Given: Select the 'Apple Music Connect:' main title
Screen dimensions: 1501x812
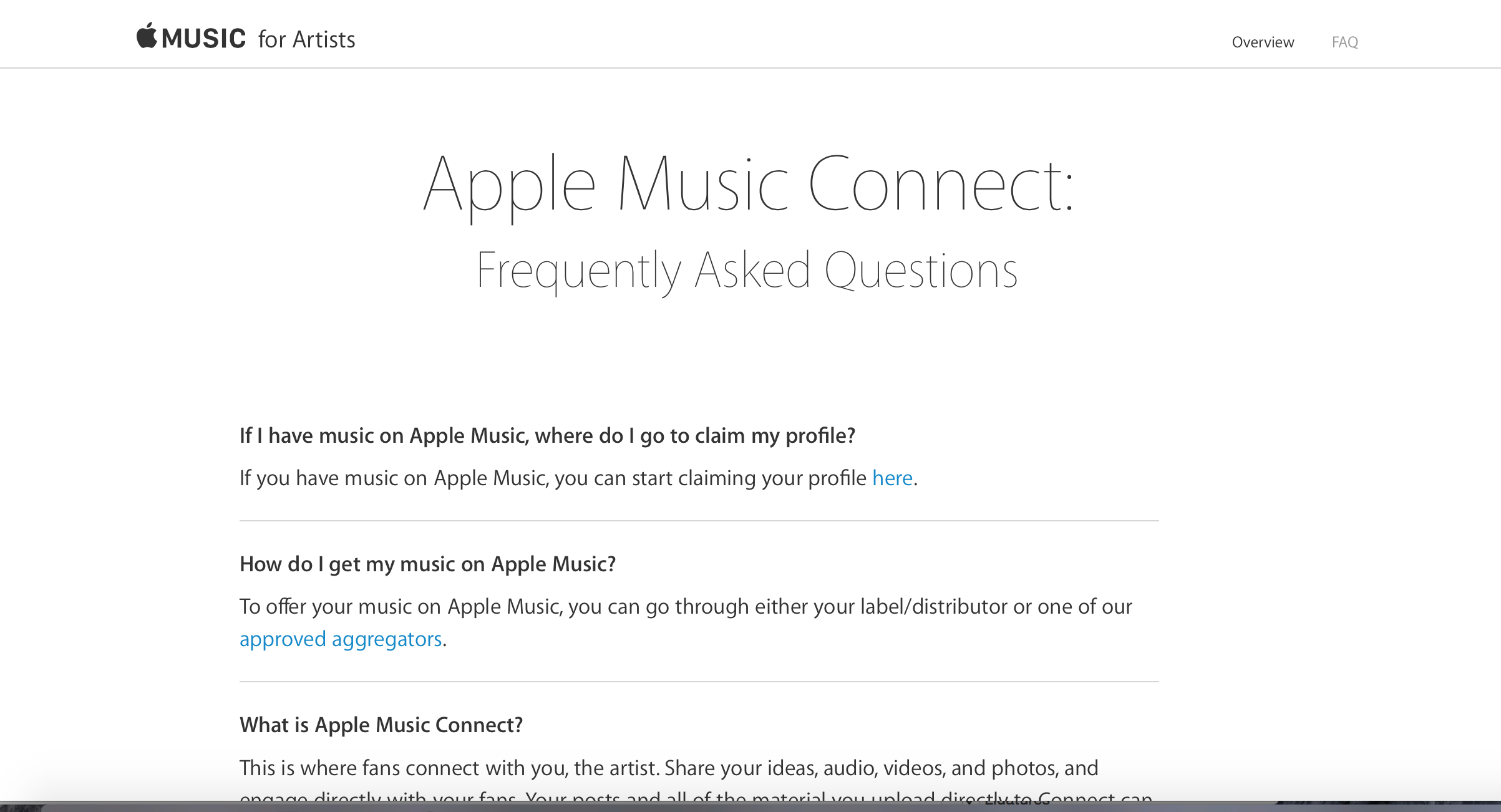Looking at the screenshot, I should (x=749, y=185).
